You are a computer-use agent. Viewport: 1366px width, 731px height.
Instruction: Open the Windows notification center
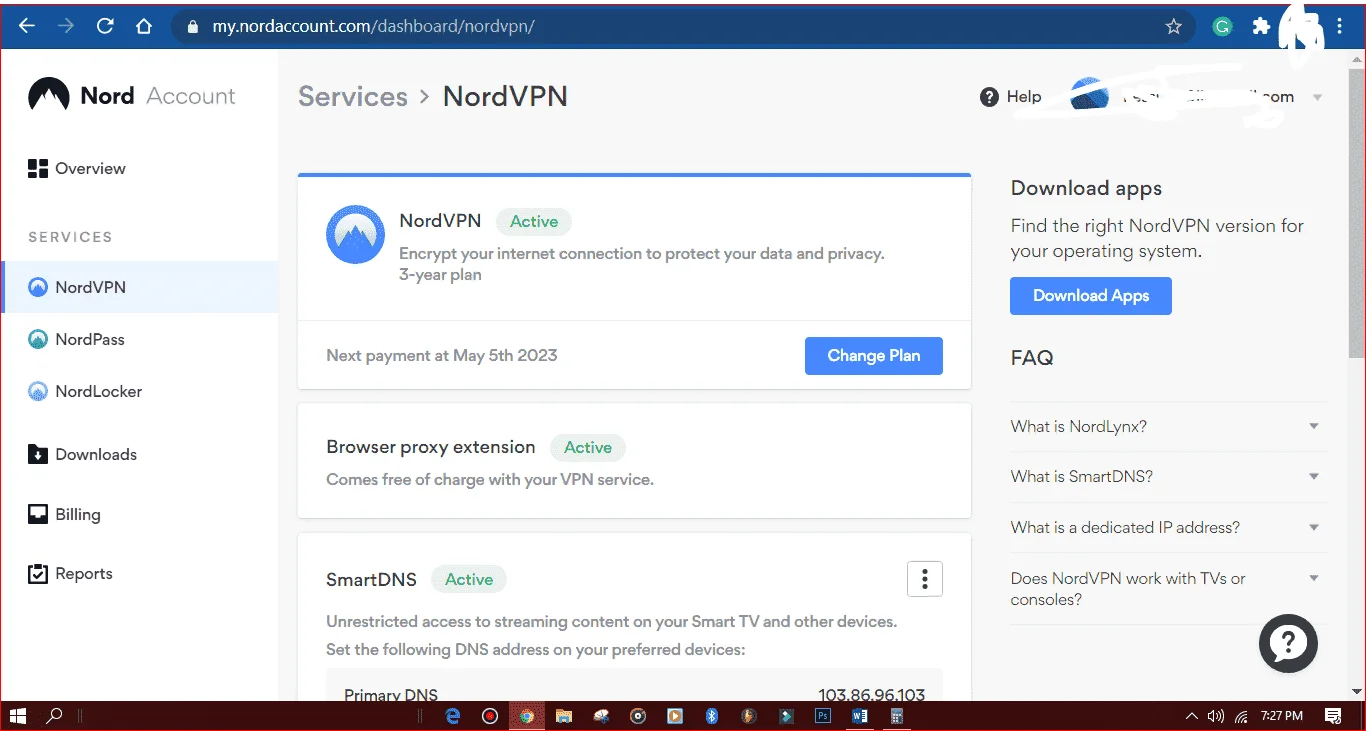tap(1333, 716)
